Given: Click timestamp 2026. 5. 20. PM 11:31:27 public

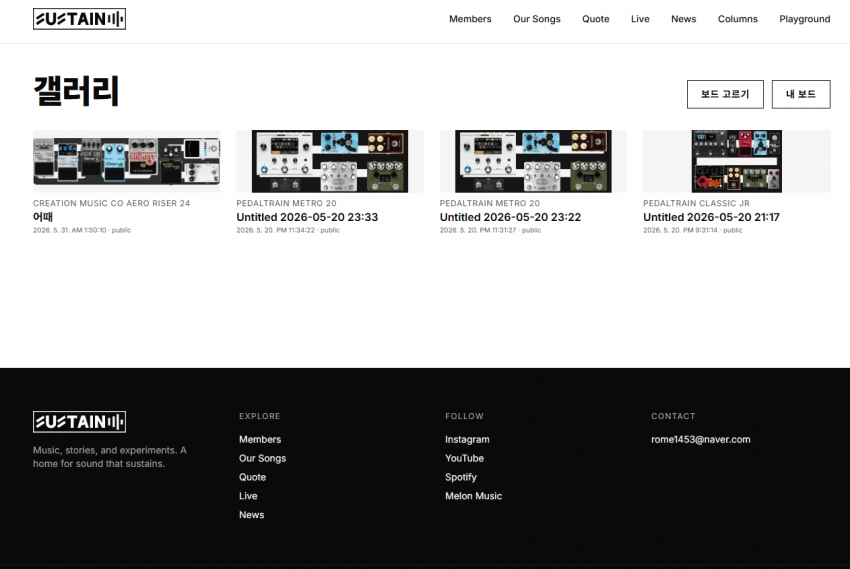Looking at the screenshot, I should (490, 230).
